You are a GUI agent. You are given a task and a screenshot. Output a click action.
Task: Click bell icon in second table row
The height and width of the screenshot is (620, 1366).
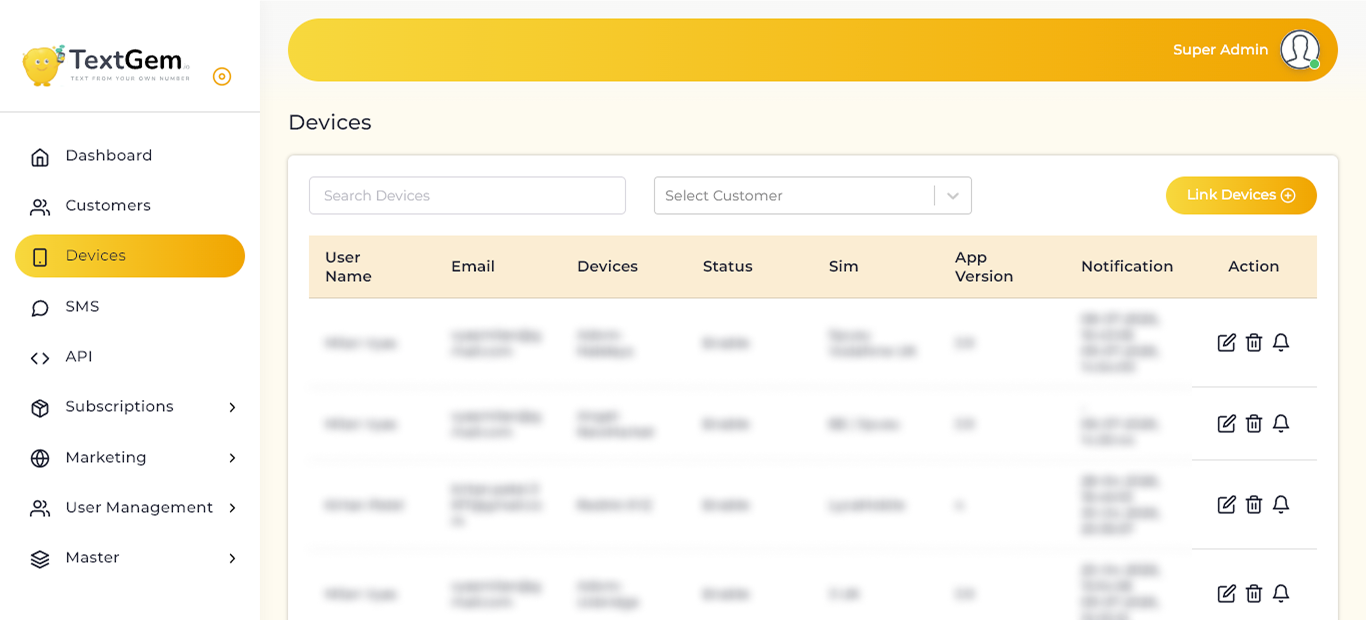[1281, 424]
